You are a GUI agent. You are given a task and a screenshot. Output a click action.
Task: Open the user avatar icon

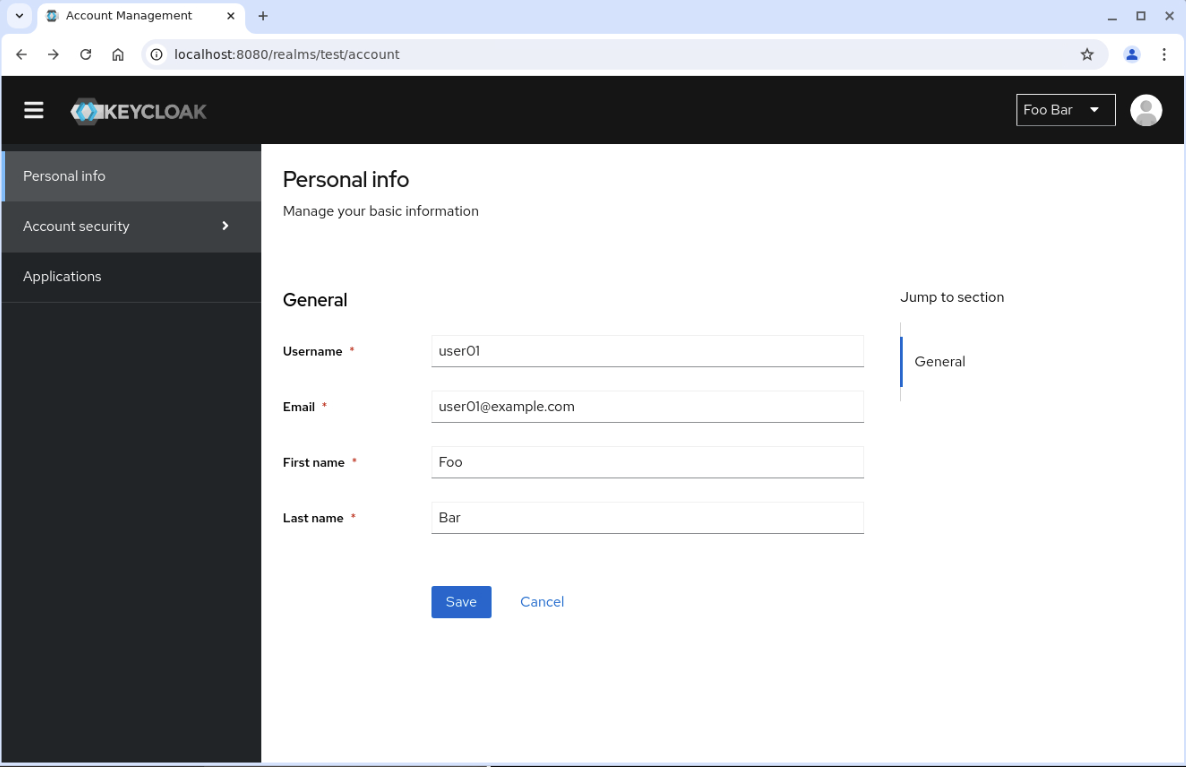[1145, 110]
